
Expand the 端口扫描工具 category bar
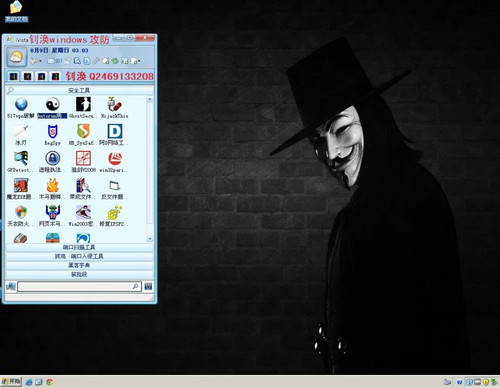79,247
